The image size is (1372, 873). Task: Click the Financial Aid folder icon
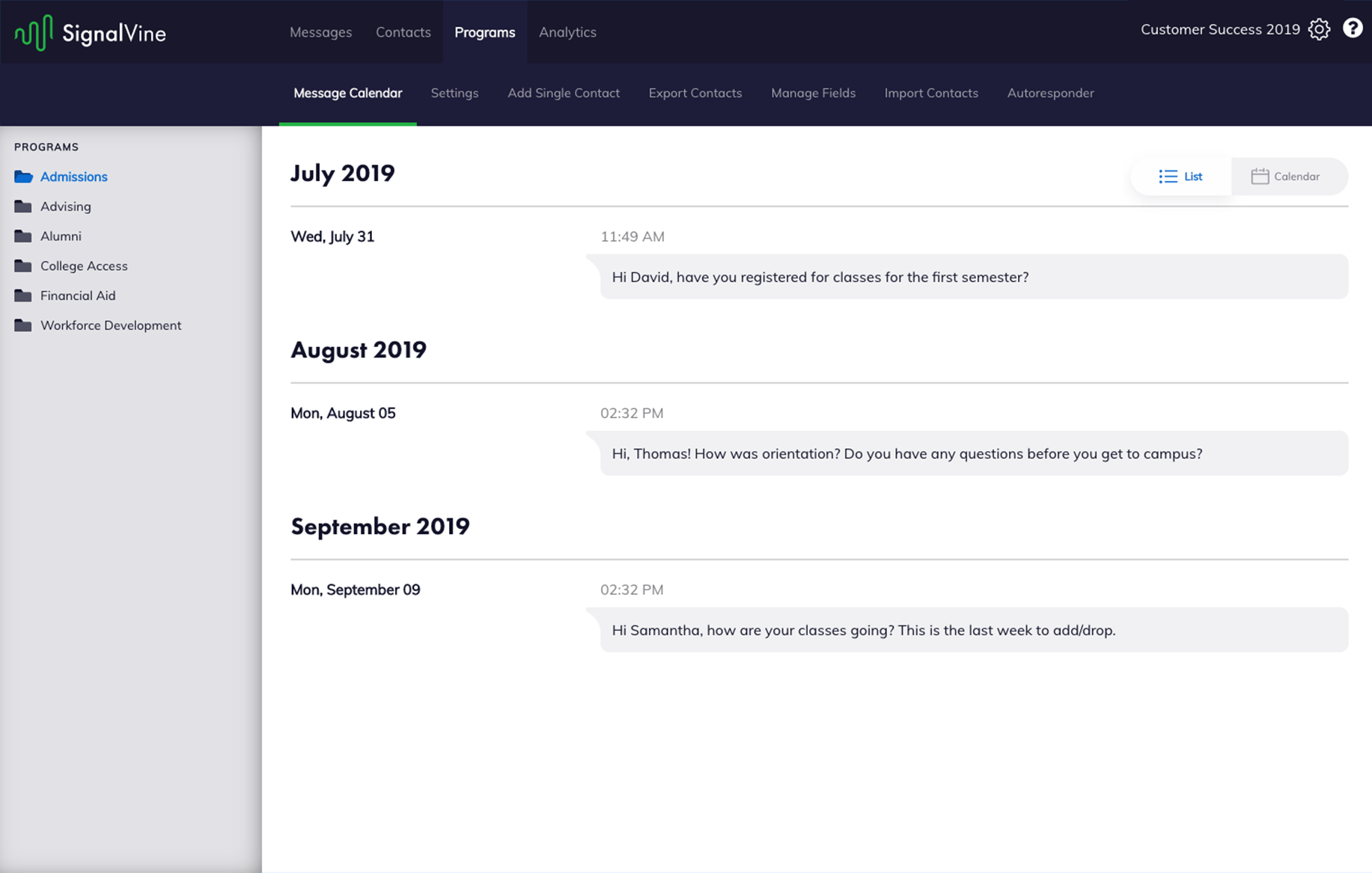(x=23, y=295)
